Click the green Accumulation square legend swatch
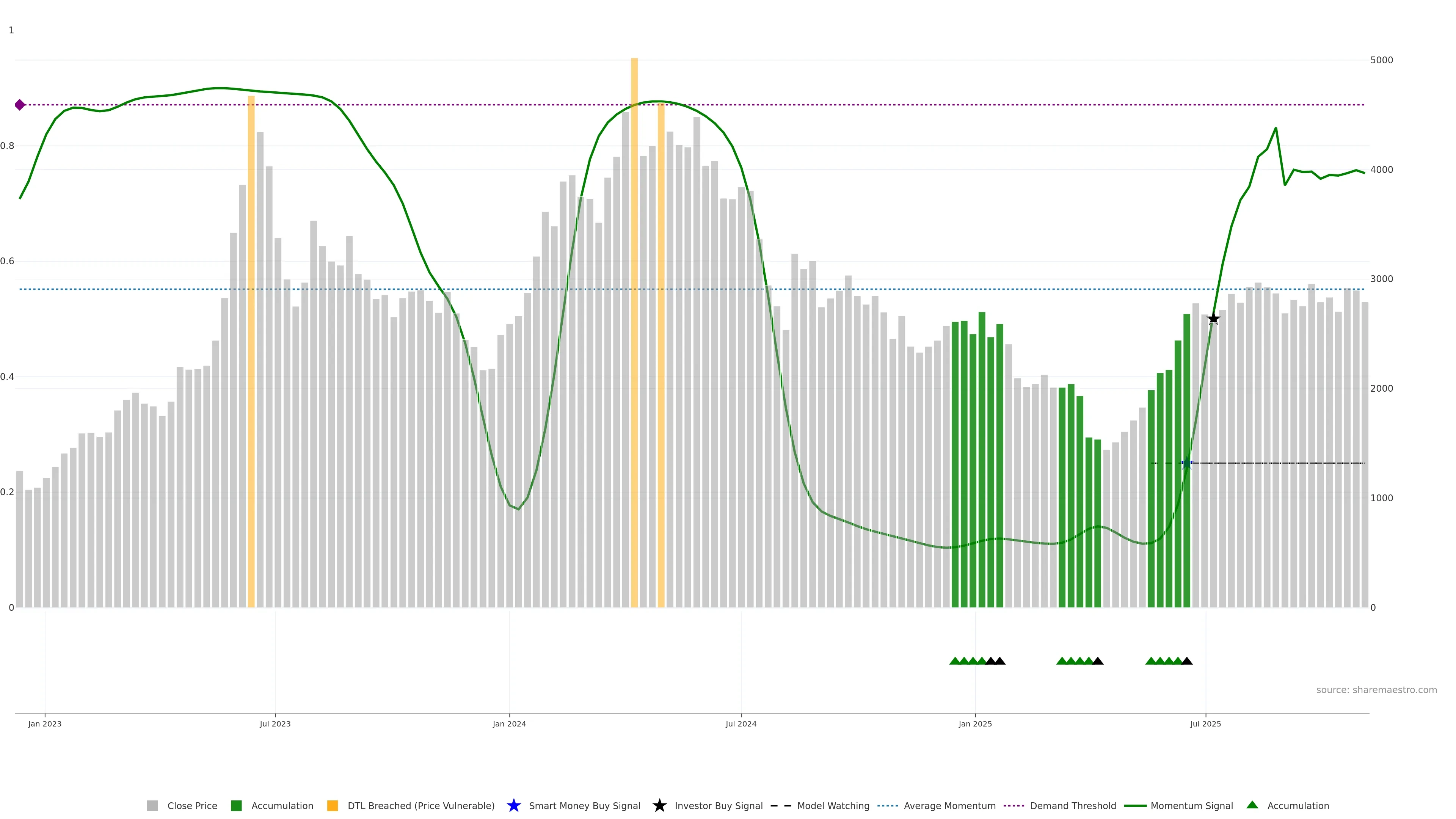Viewport: 1456px width, 819px height. point(236,805)
